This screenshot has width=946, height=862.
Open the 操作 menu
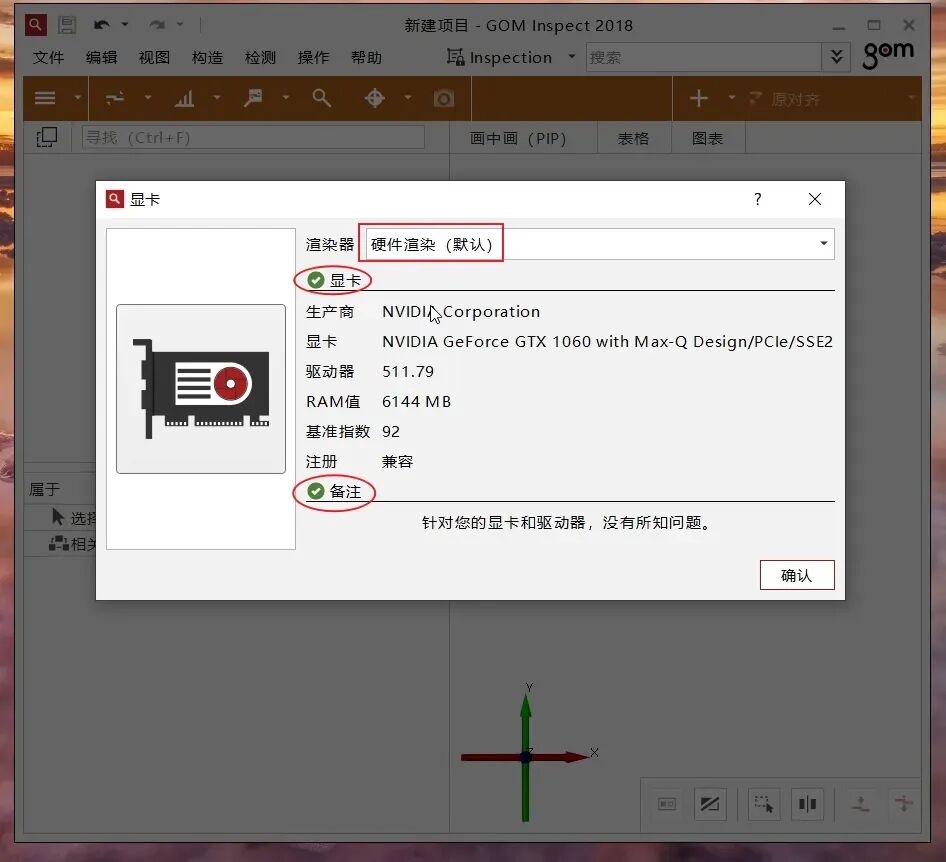314,57
